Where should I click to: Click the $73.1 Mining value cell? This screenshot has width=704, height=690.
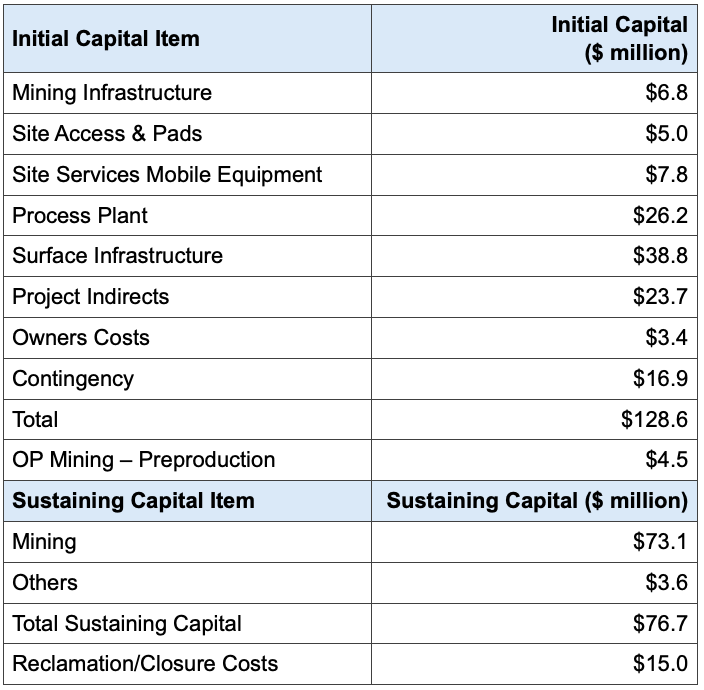660,542
